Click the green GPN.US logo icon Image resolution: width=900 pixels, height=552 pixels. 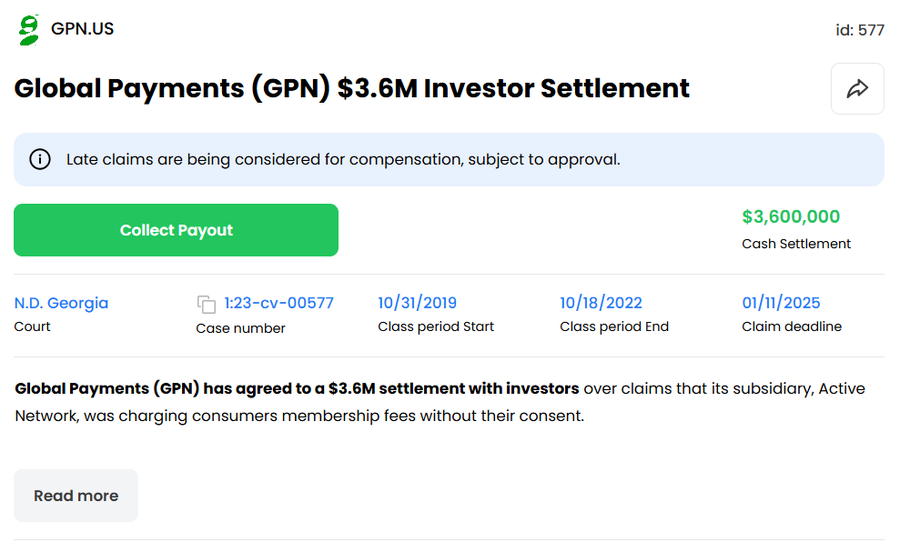pos(28,29)
